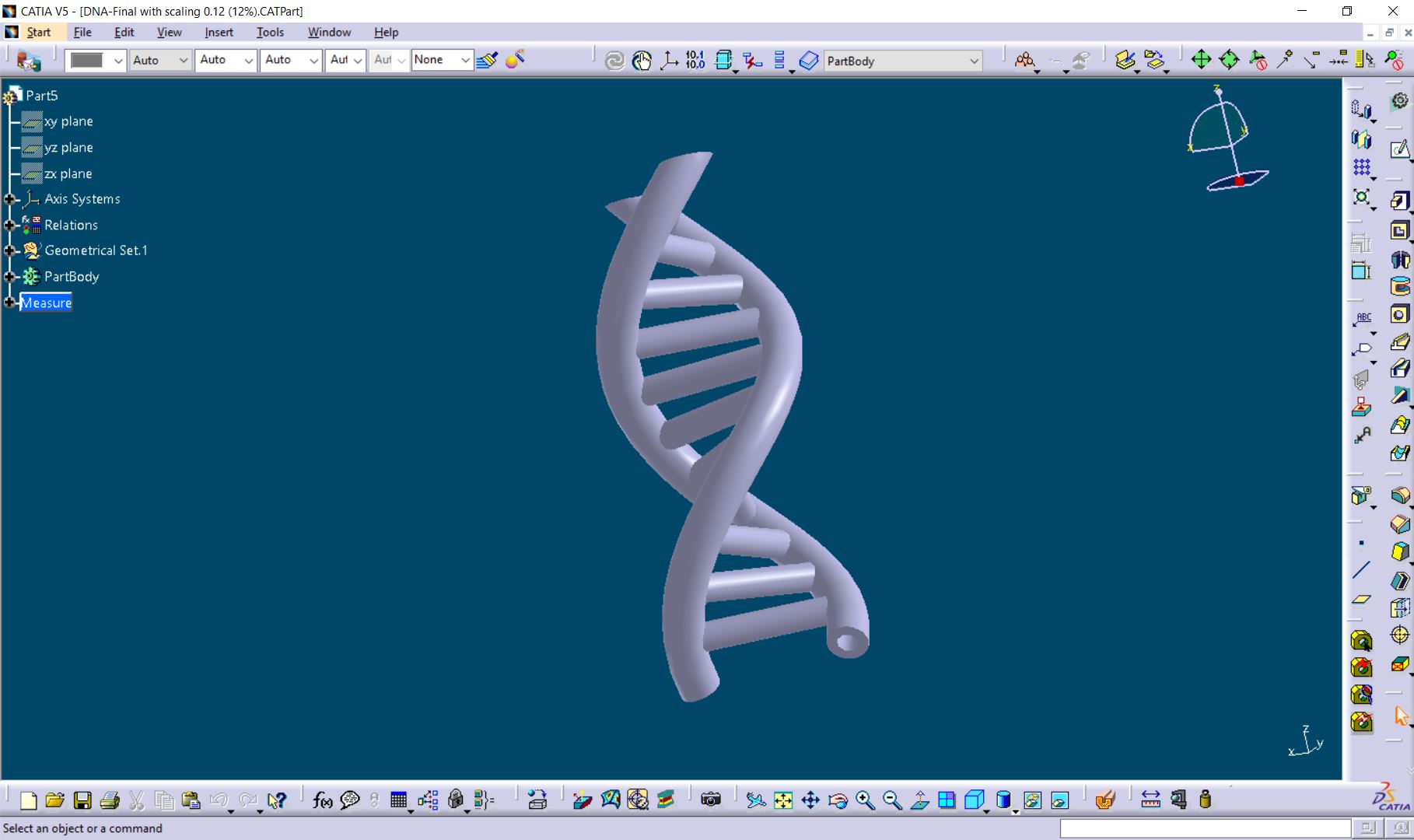Click the Normal View icon
Viewport: 1414px width, 840px height.
[x=919, y=800]
